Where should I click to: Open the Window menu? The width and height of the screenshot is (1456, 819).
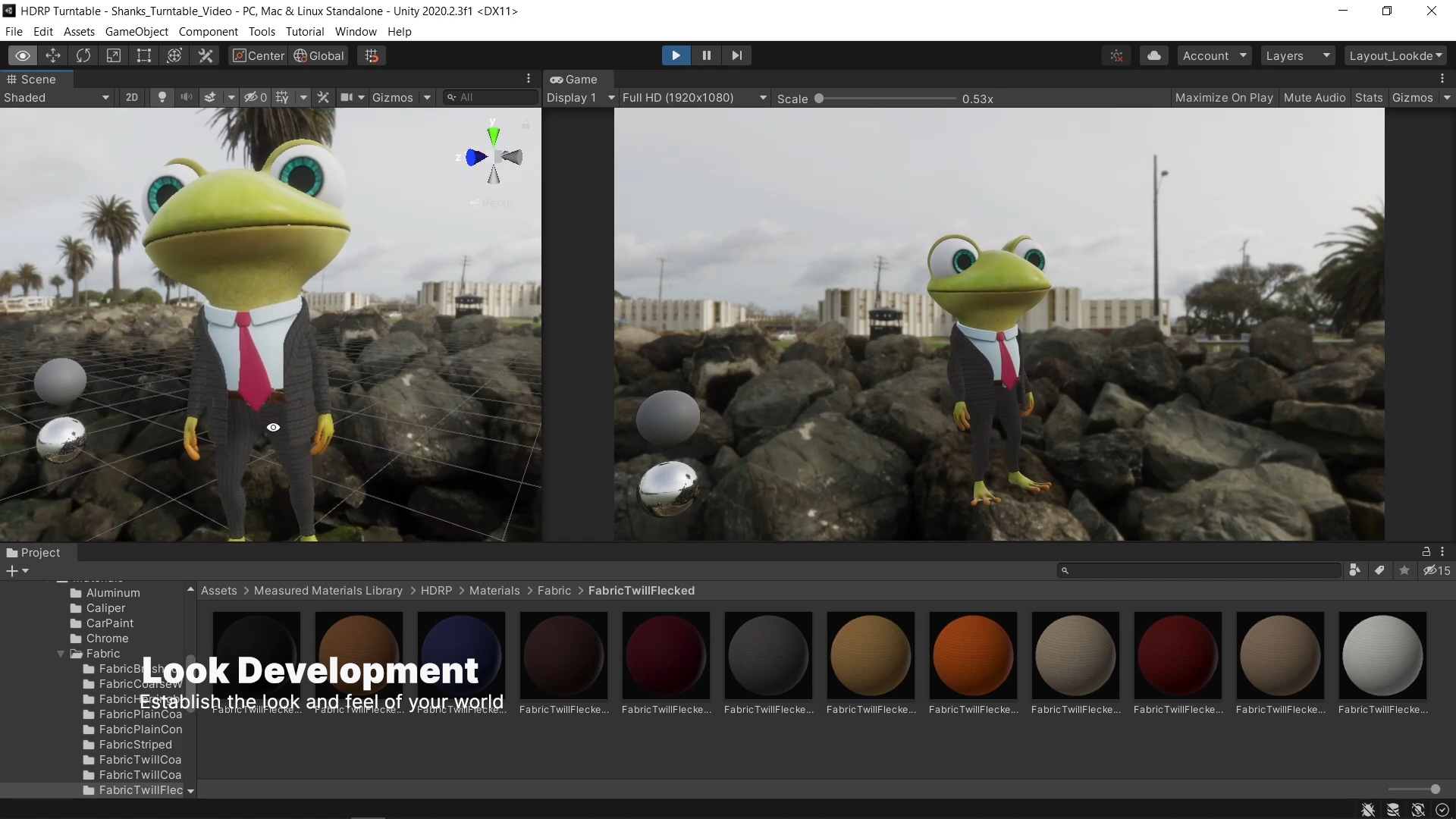pyautogui.click(x=355, y=31)
